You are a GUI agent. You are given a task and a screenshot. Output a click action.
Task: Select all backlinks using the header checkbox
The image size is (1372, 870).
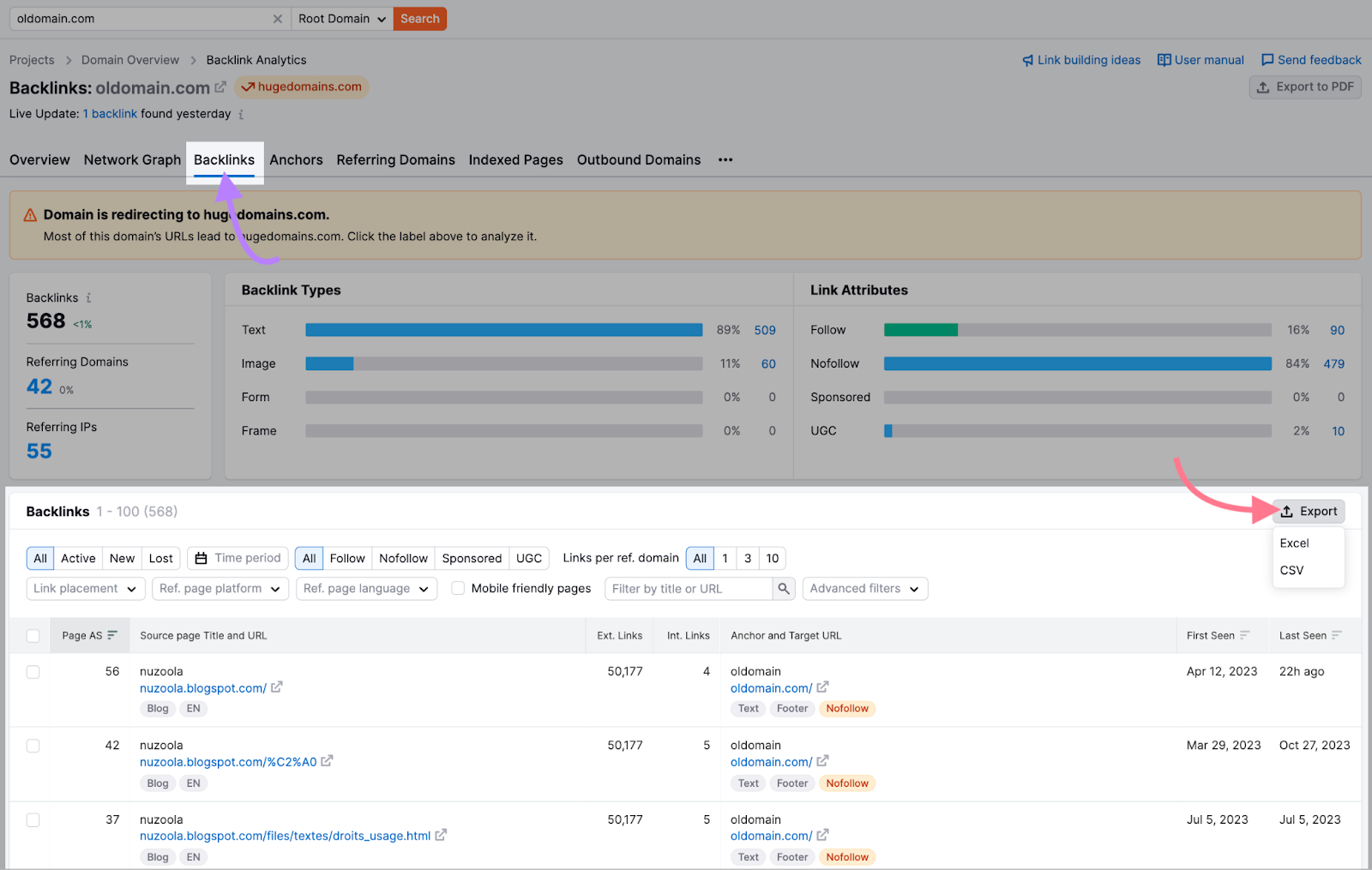(x=33, y=636)
